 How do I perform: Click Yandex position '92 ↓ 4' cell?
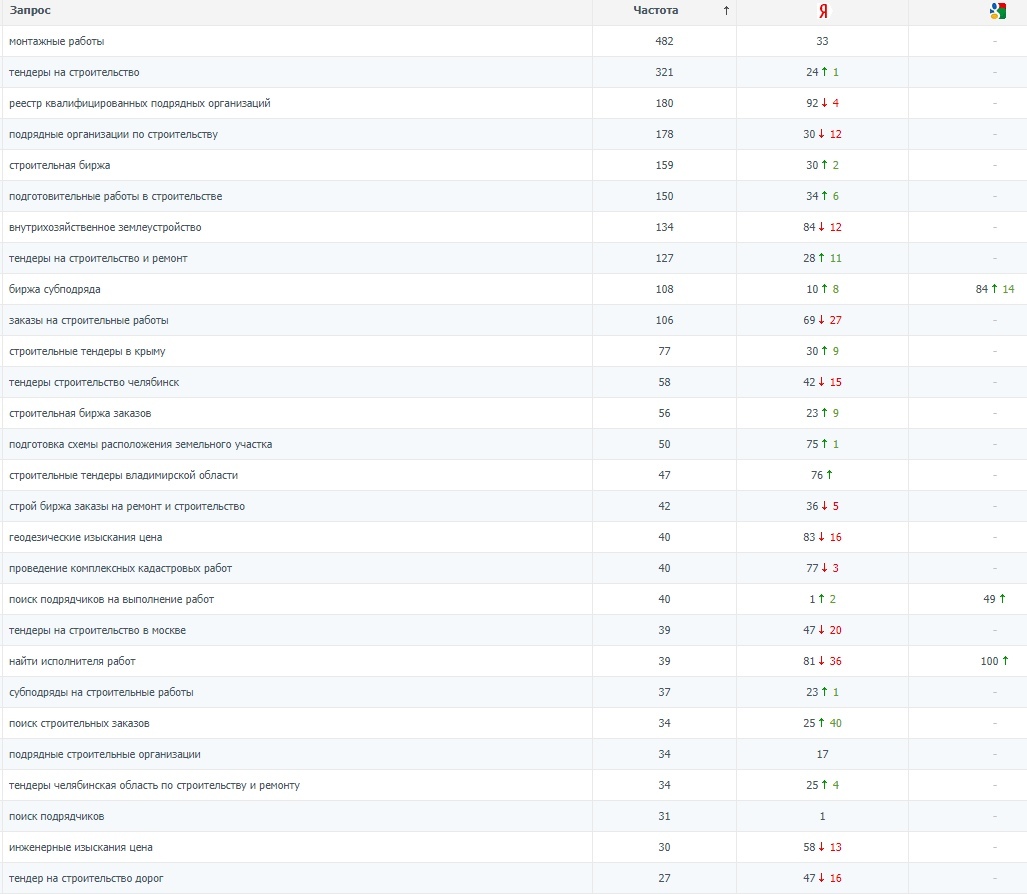[822, 103]
